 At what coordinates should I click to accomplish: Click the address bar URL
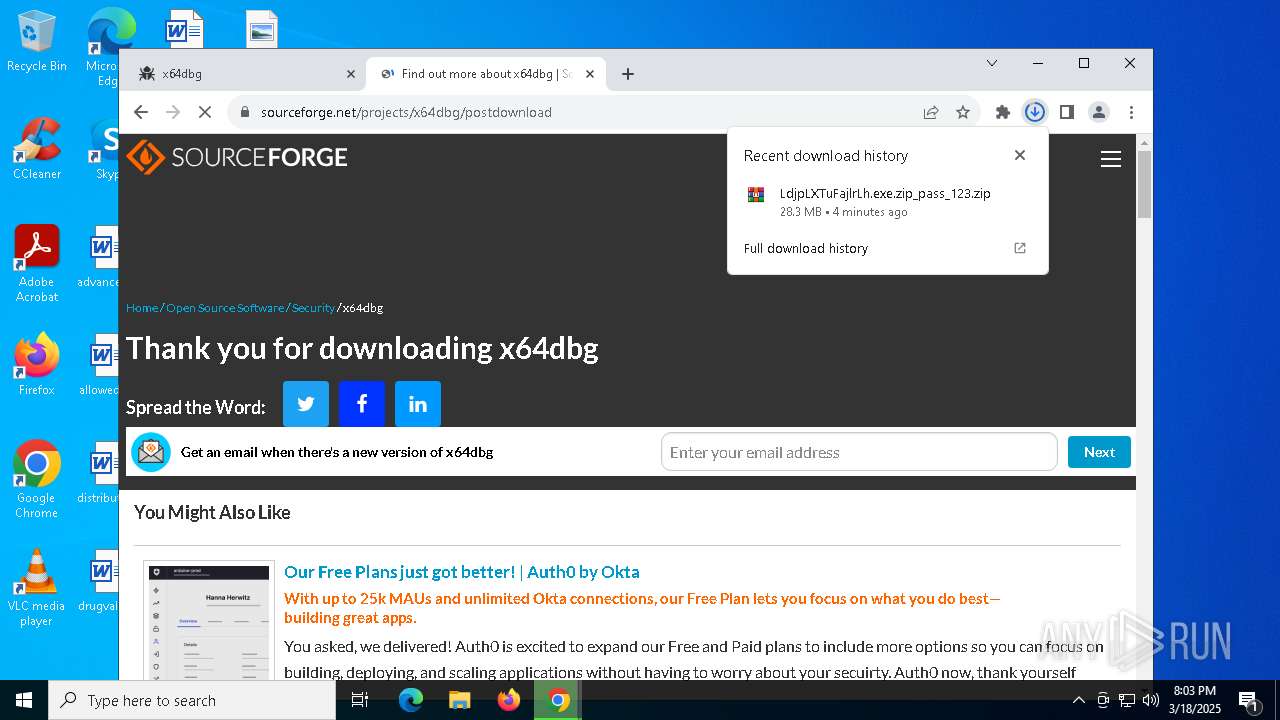(406, 112)
